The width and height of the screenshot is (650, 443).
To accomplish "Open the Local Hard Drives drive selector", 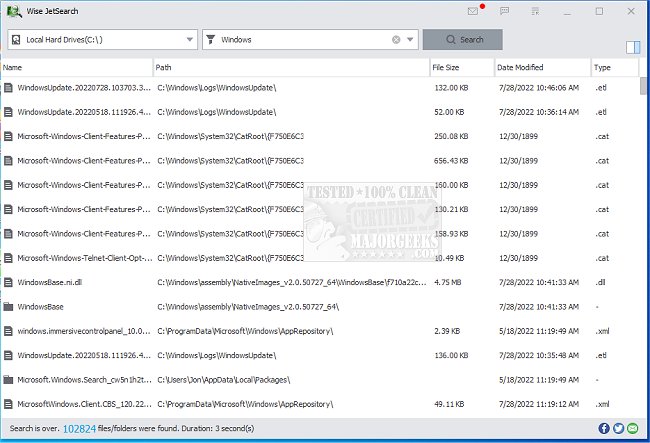I will coord(102,40).
